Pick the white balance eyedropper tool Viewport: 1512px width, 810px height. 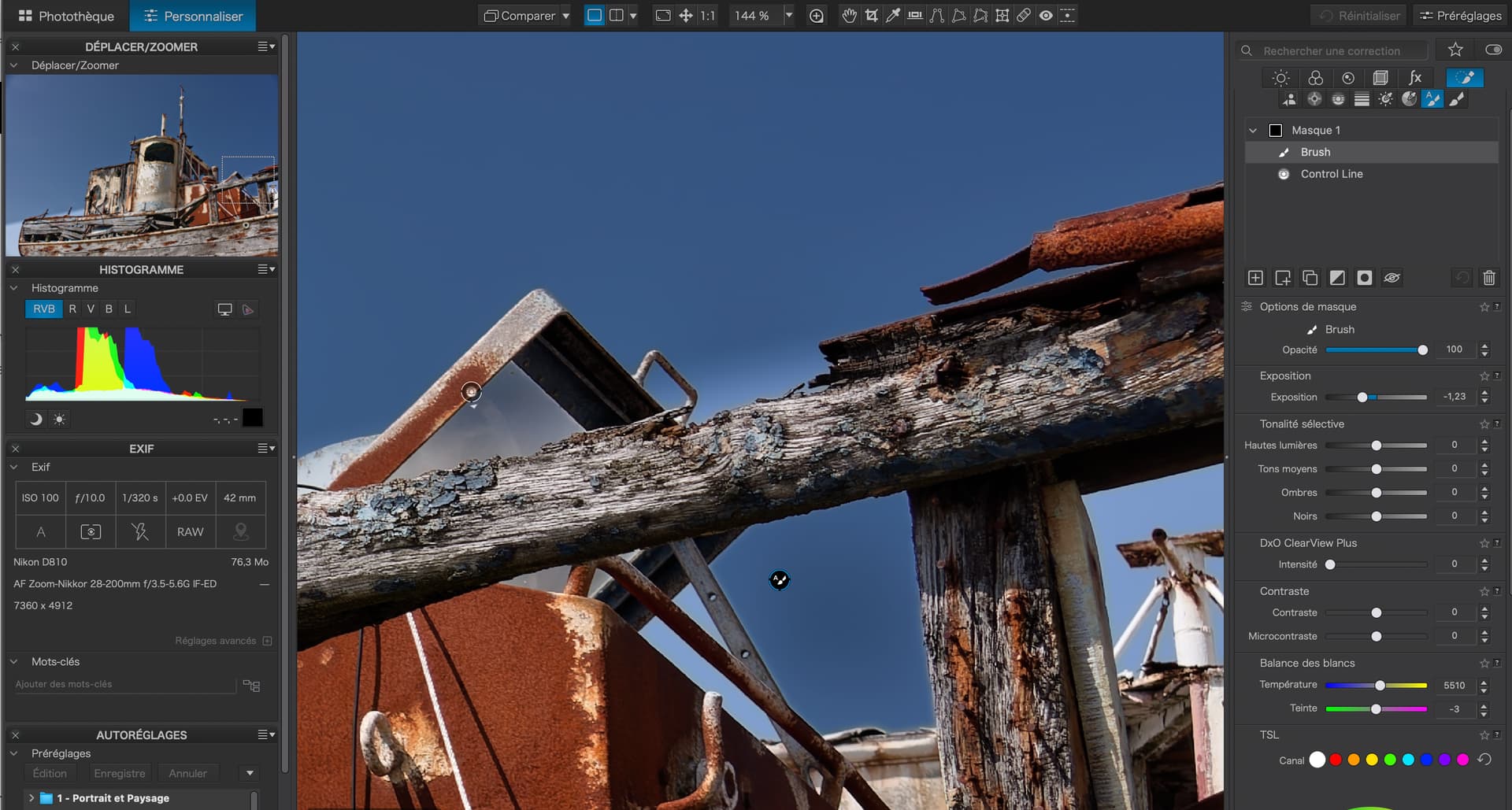click(893, 16)
